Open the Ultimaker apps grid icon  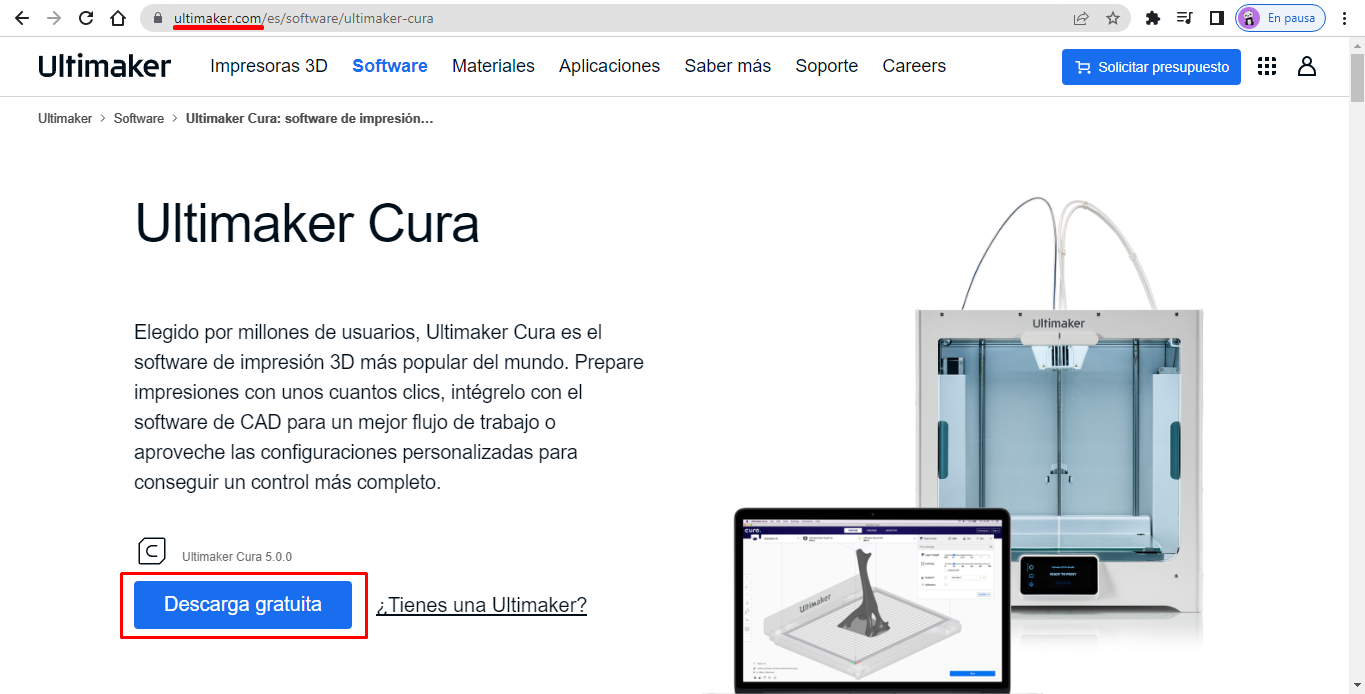coord(1267,66)
